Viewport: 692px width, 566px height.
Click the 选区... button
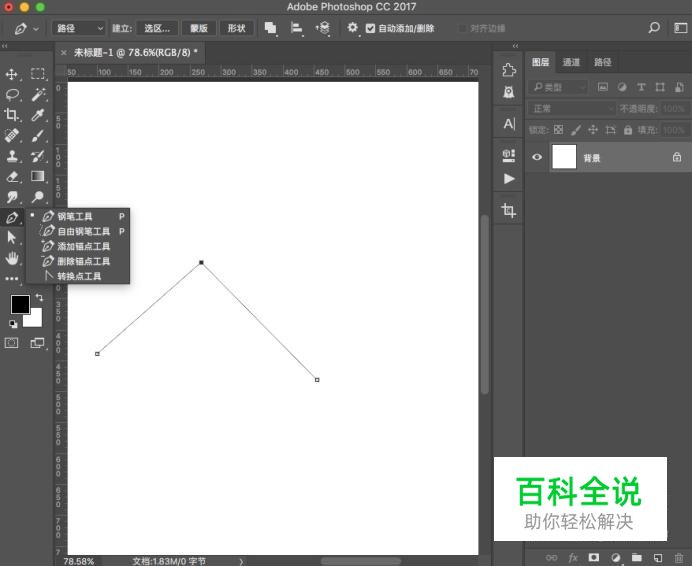tap(157, 28)
